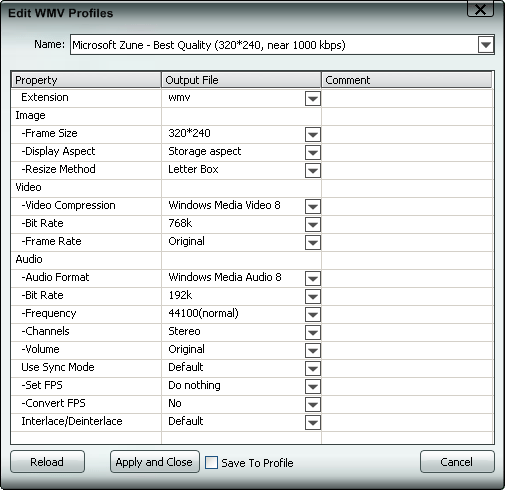Select the Storage aspect value
Screen dimensions: 505x490
pyautogui.click(x=205, y=151)
